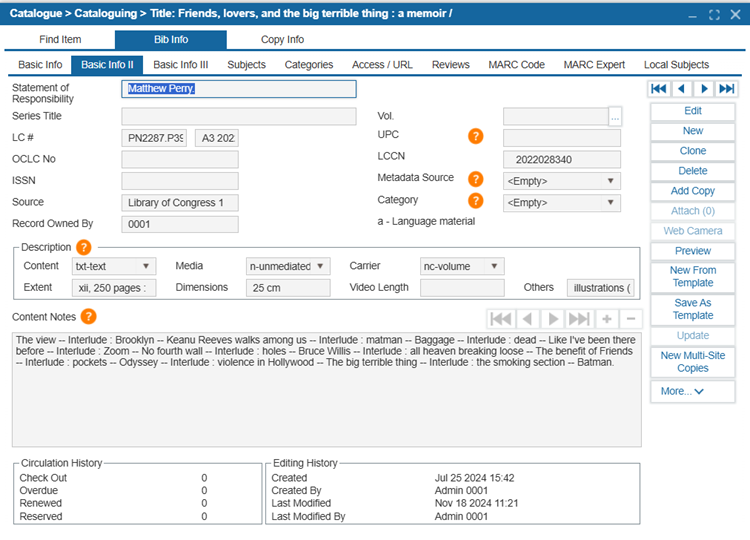Focus the OCLC No field
750x540 pixels.
coord(180,159)
